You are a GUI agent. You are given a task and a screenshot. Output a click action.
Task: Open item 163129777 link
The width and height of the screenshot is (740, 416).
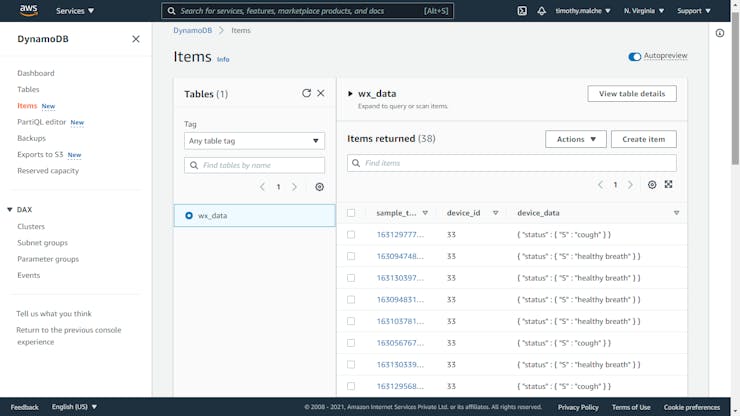point(400,235)
